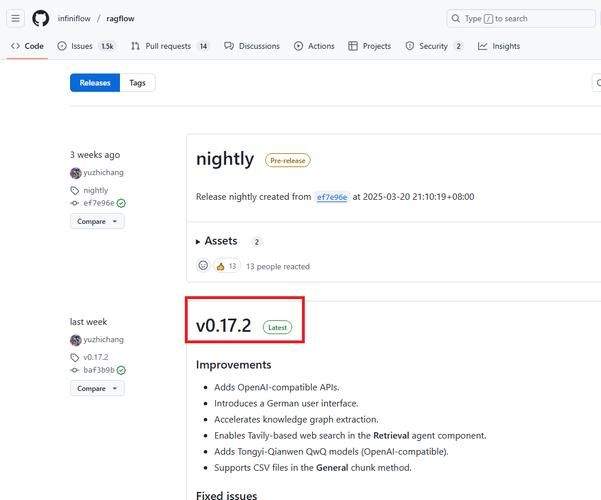Click verified checkmark next to baf3b9b commit

coord(121,370)
